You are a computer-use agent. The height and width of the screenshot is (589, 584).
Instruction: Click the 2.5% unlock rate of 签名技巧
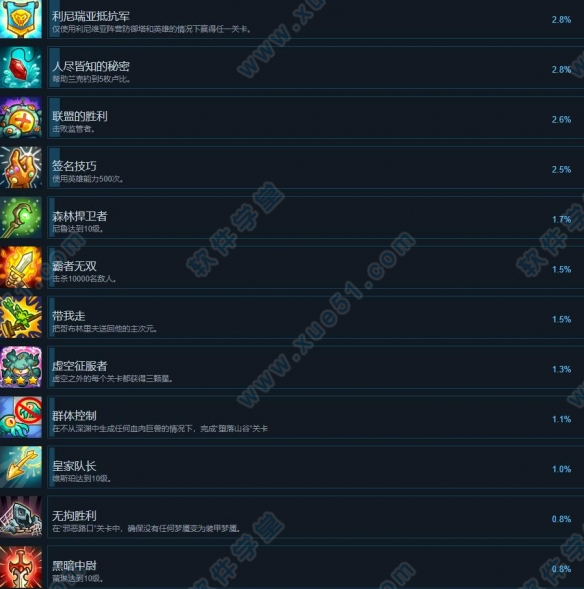[x=561, y=169]
